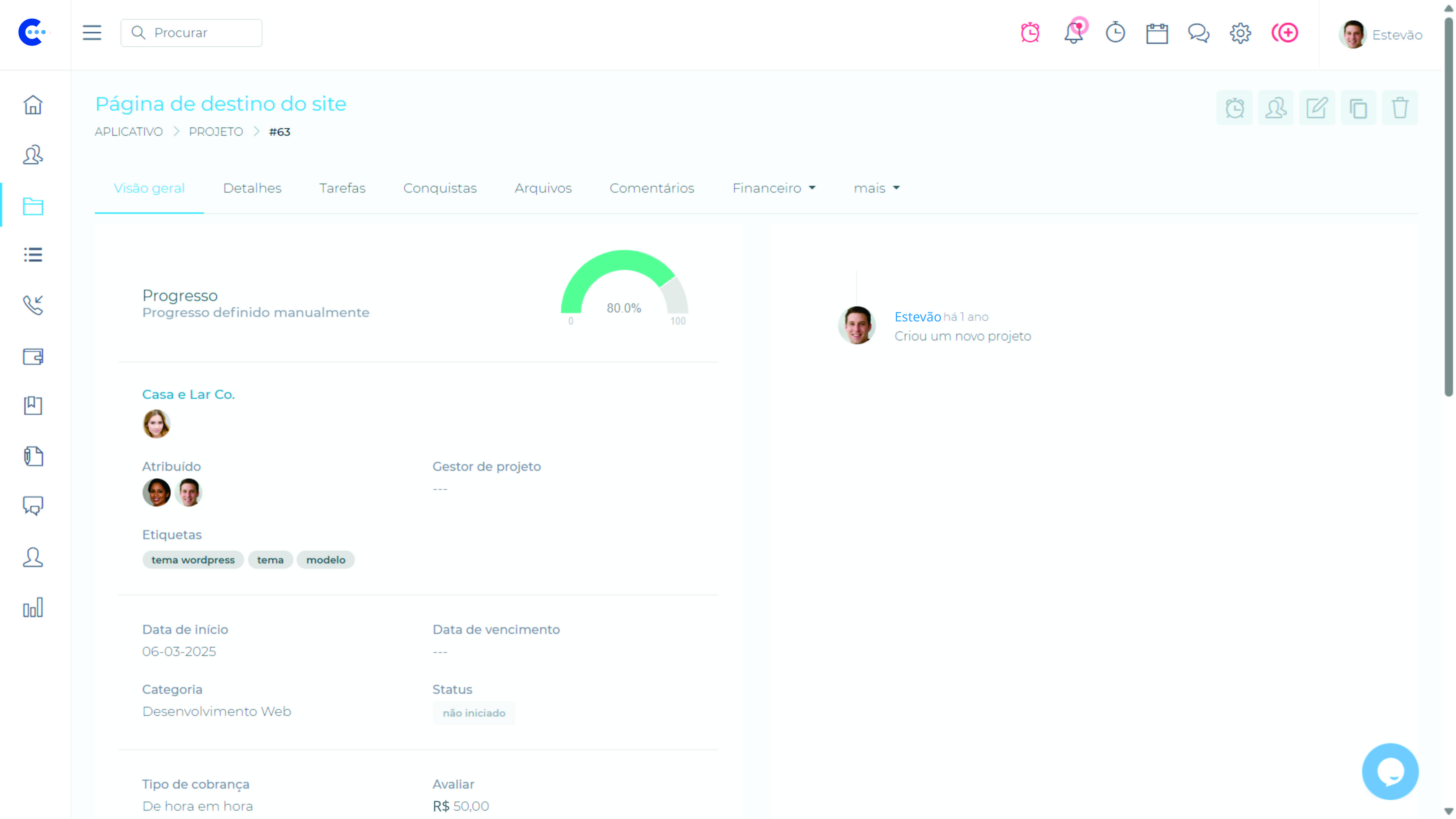Click the stopwatch timer icon in header
1456x819 pixels.
tap(1115, 33)
